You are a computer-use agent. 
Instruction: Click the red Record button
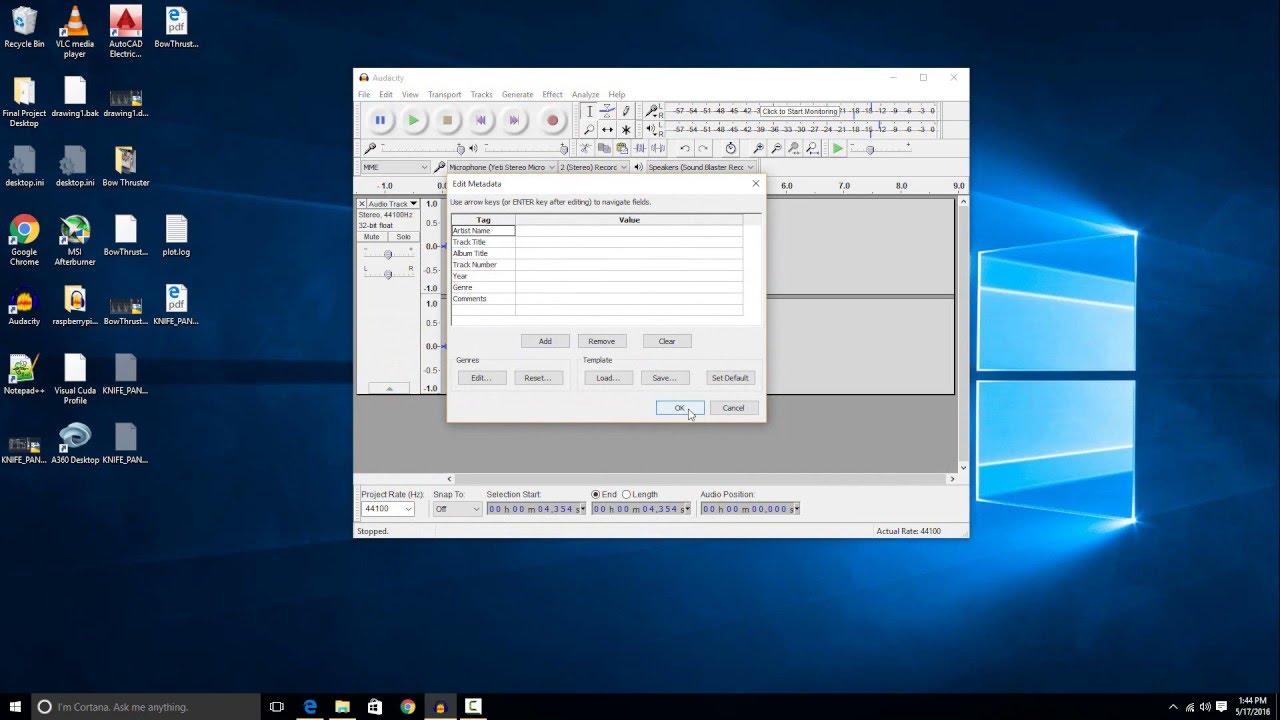pos(552,120)
